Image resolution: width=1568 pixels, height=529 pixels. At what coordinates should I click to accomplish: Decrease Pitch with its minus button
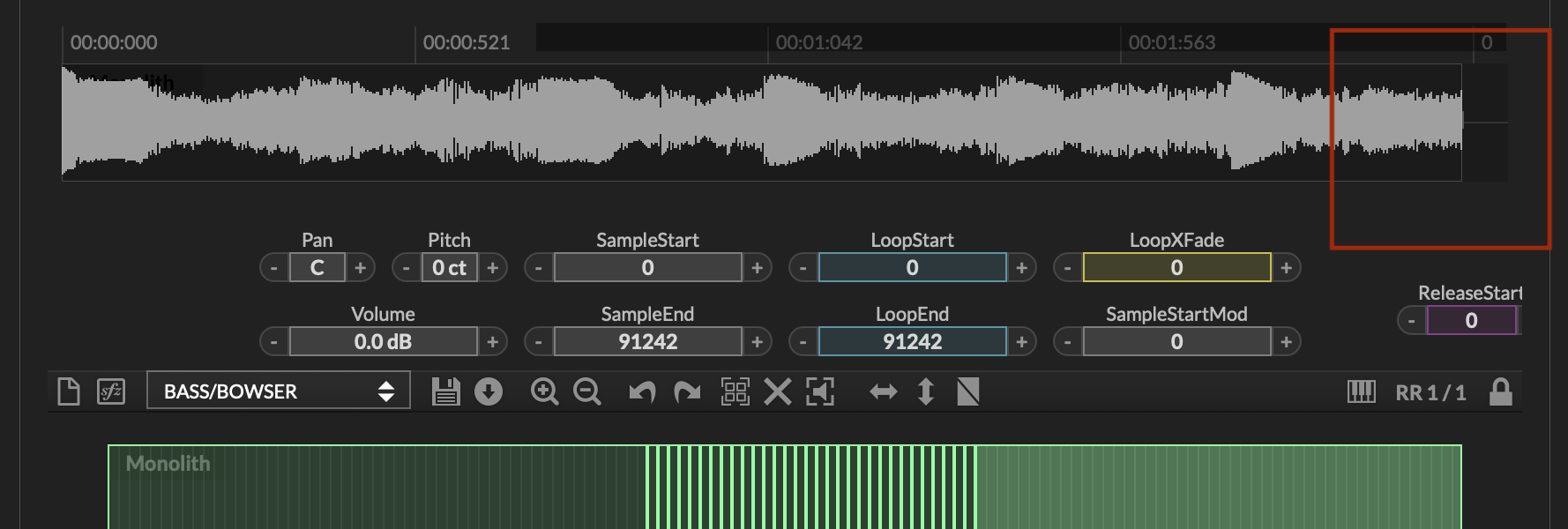coord(406,268)
